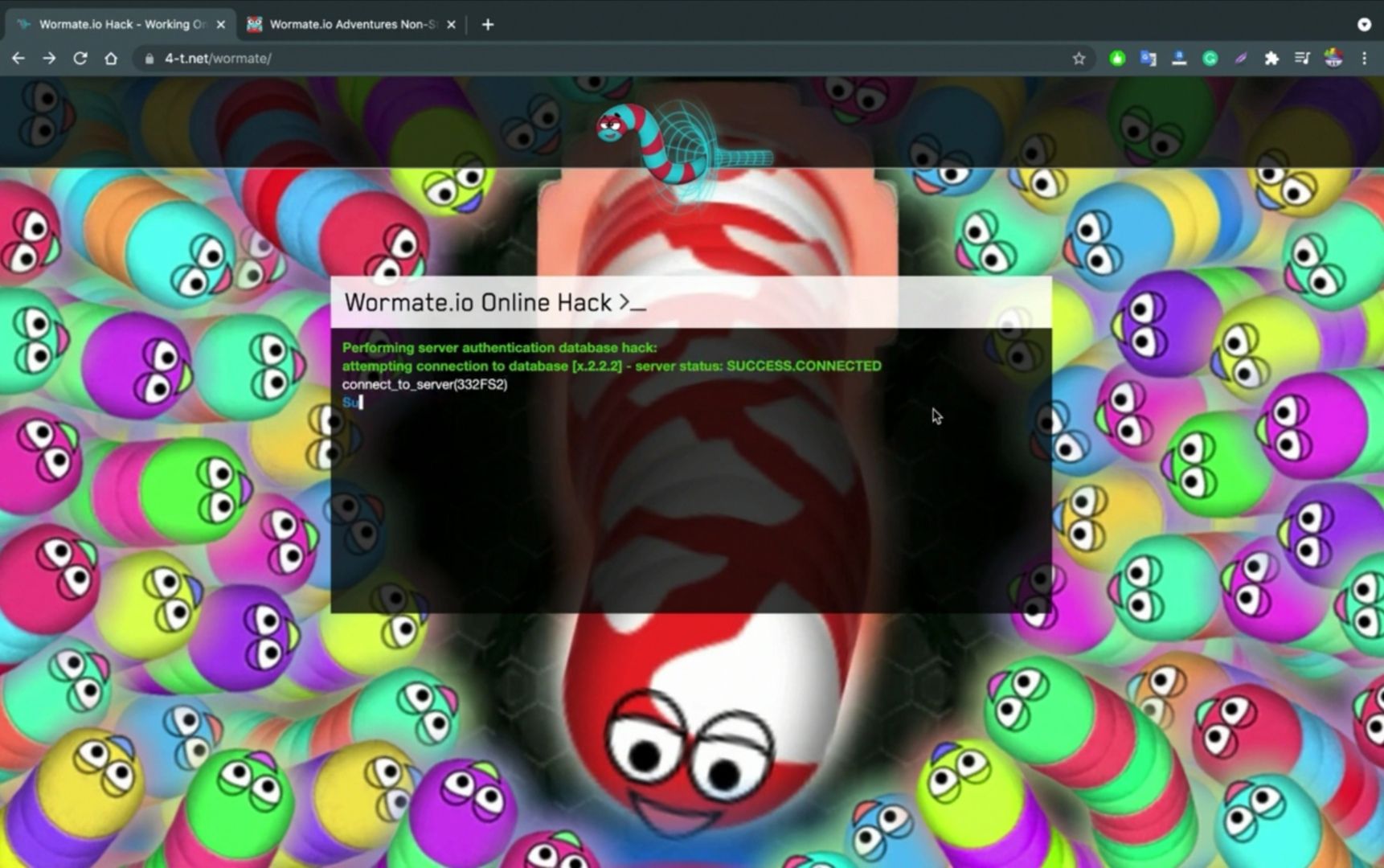Switch to Wormate.io Adventures tab

(x=351, y=24)
